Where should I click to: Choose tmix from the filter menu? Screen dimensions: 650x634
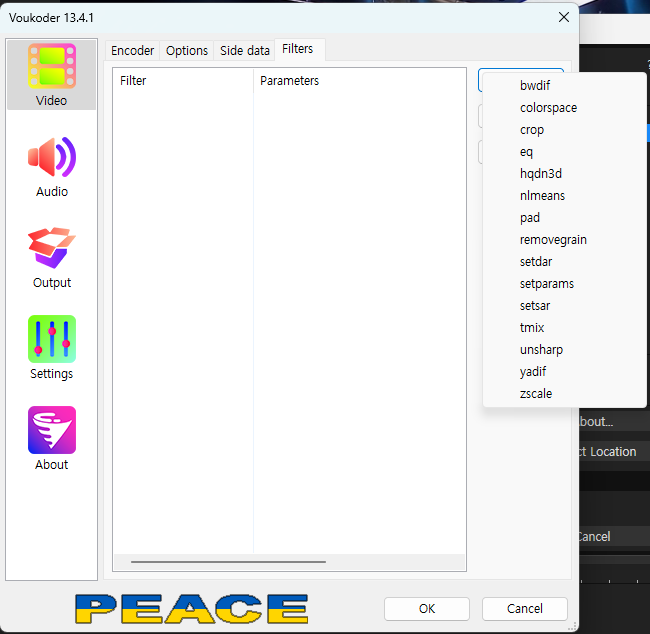pyautogui.click(x=564, y=327)
